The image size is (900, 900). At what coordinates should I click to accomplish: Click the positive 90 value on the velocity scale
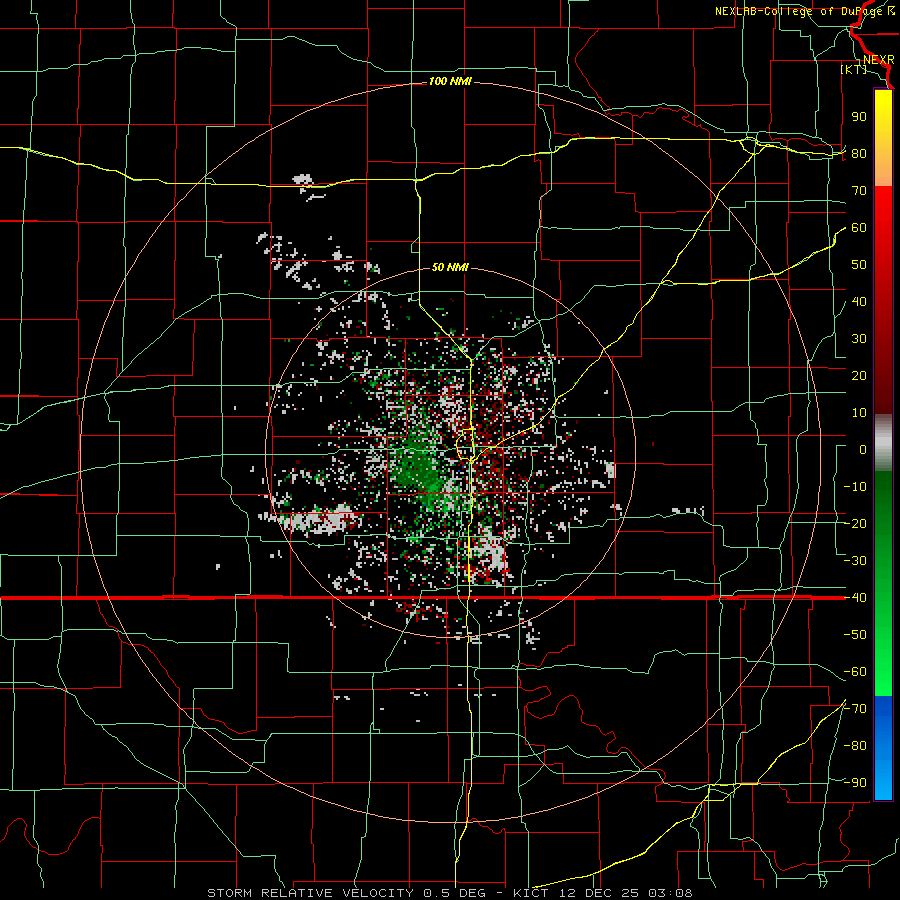click(x=859, y=117)
